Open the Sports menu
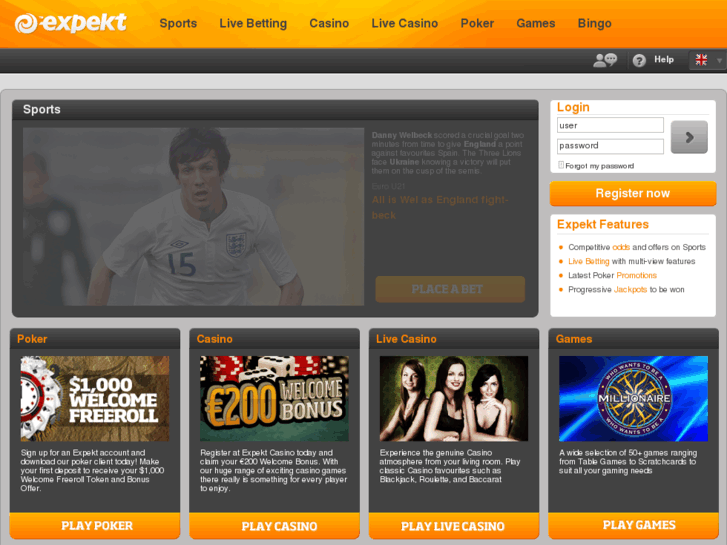Image resolution: width=727 pixels, height=545 pixels. click(178, 23)
